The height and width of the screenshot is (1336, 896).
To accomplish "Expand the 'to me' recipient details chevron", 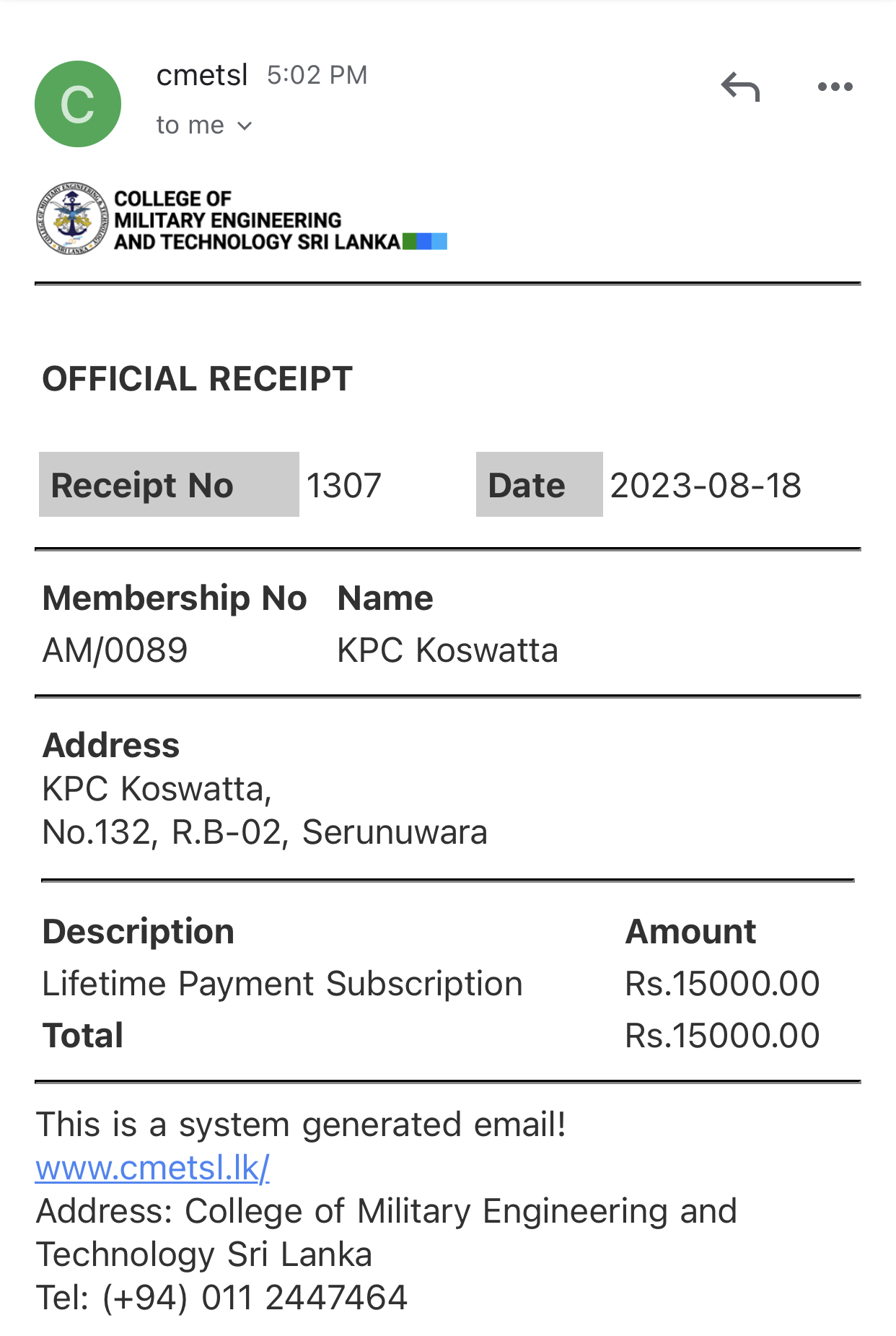I will pyautogui.click(x=245, y=126).
